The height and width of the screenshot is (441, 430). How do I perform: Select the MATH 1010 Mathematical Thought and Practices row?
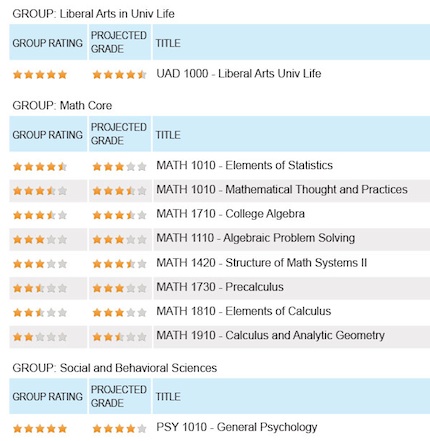point(219,190)
